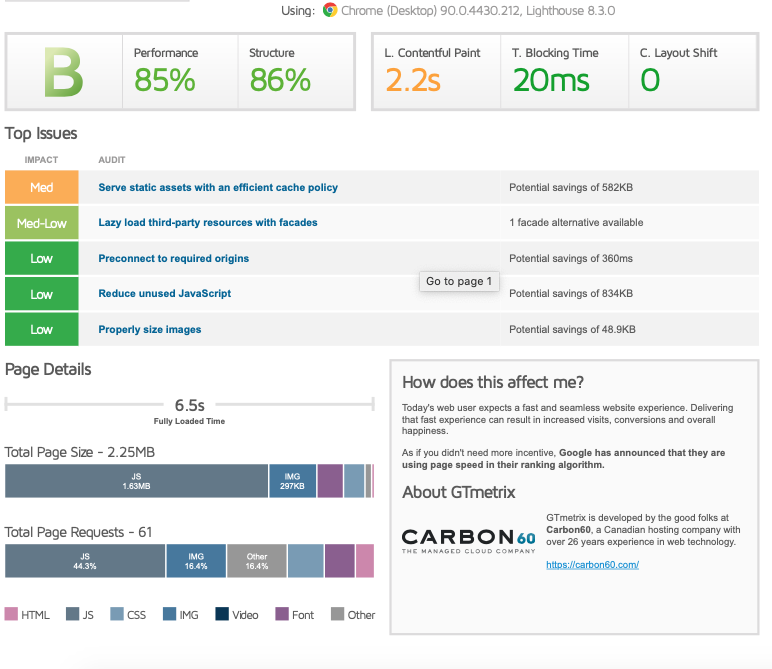Click the 'How does this affect me?' heading

493,382
